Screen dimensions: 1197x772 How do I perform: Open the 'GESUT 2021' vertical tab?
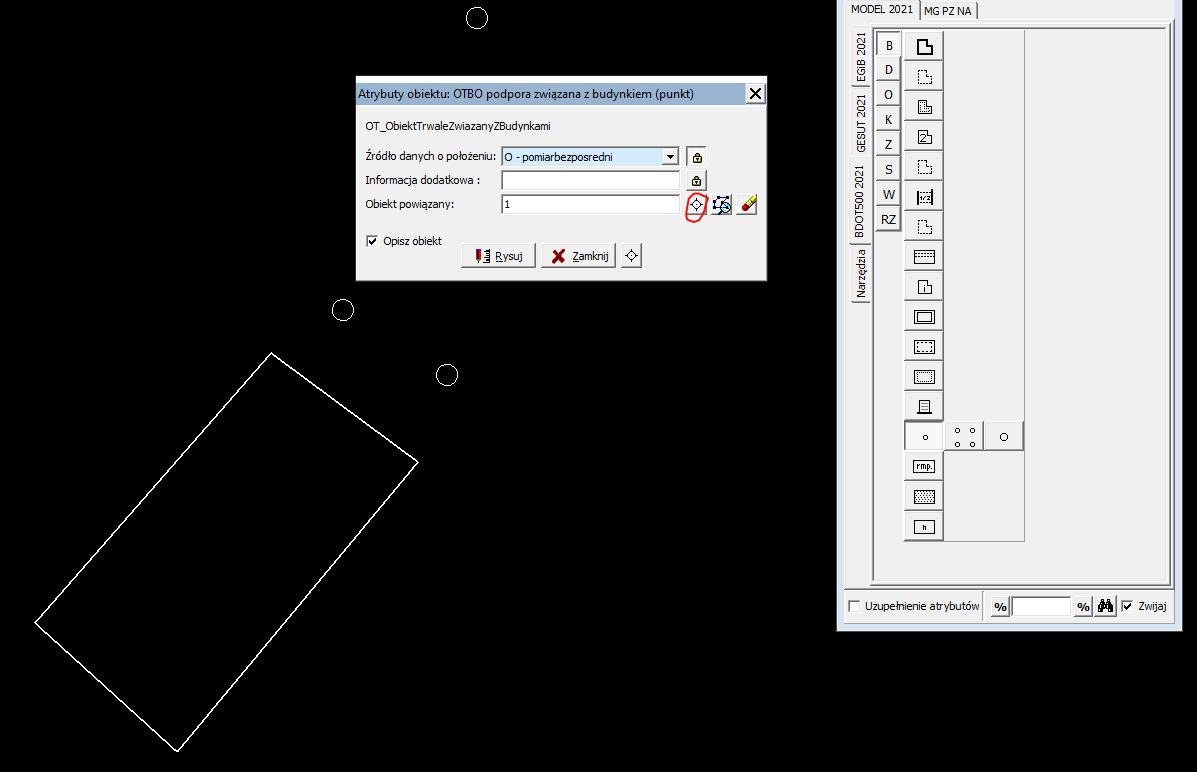[x=860, y=122]
